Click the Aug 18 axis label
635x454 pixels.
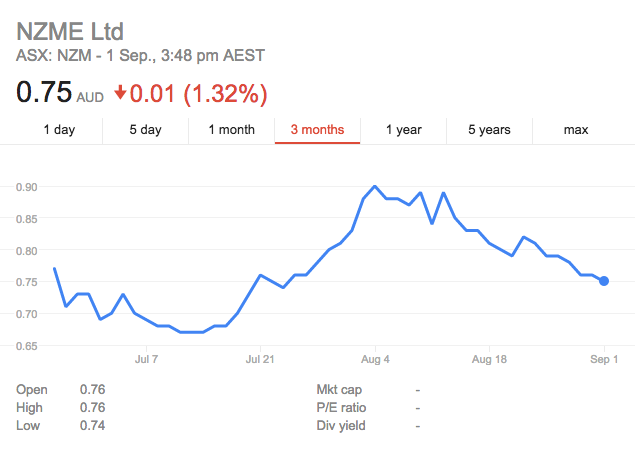click(489, 359)
